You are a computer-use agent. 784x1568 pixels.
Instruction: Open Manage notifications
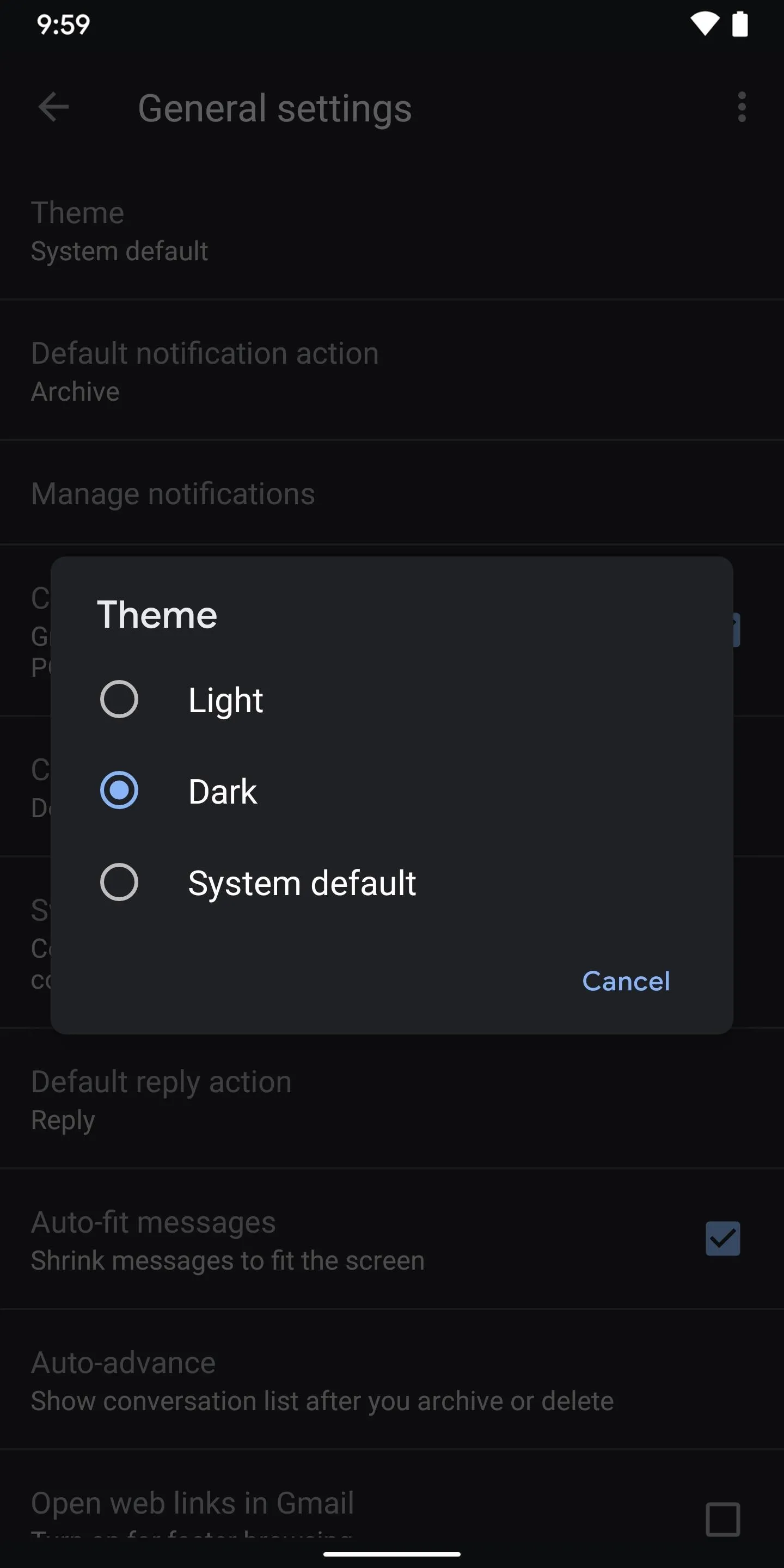point(392,492)
